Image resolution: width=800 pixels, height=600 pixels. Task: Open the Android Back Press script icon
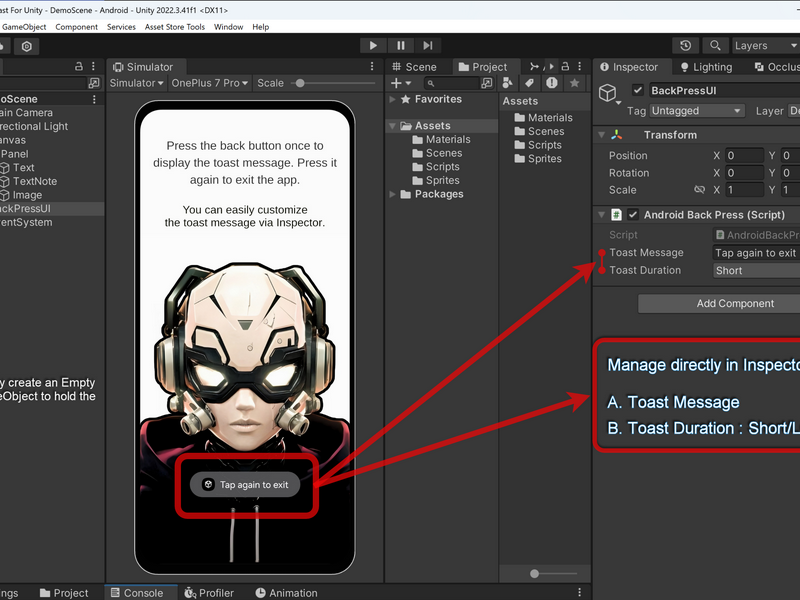[616, 215]
